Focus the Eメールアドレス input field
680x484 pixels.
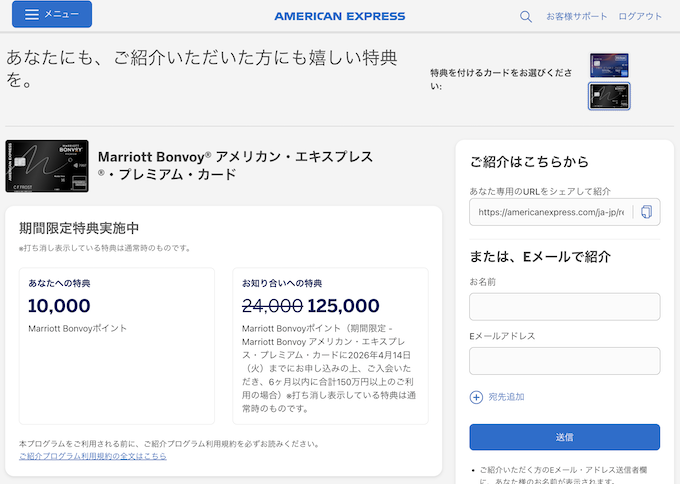click(x=564, y=360)
